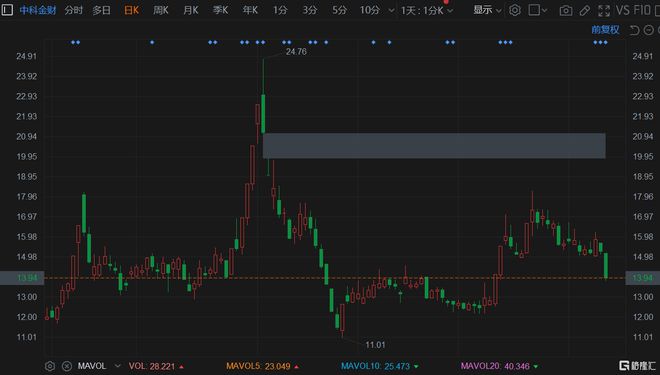
Task: Switch to the 分时 intraday tab
Action: click(73, 10)
